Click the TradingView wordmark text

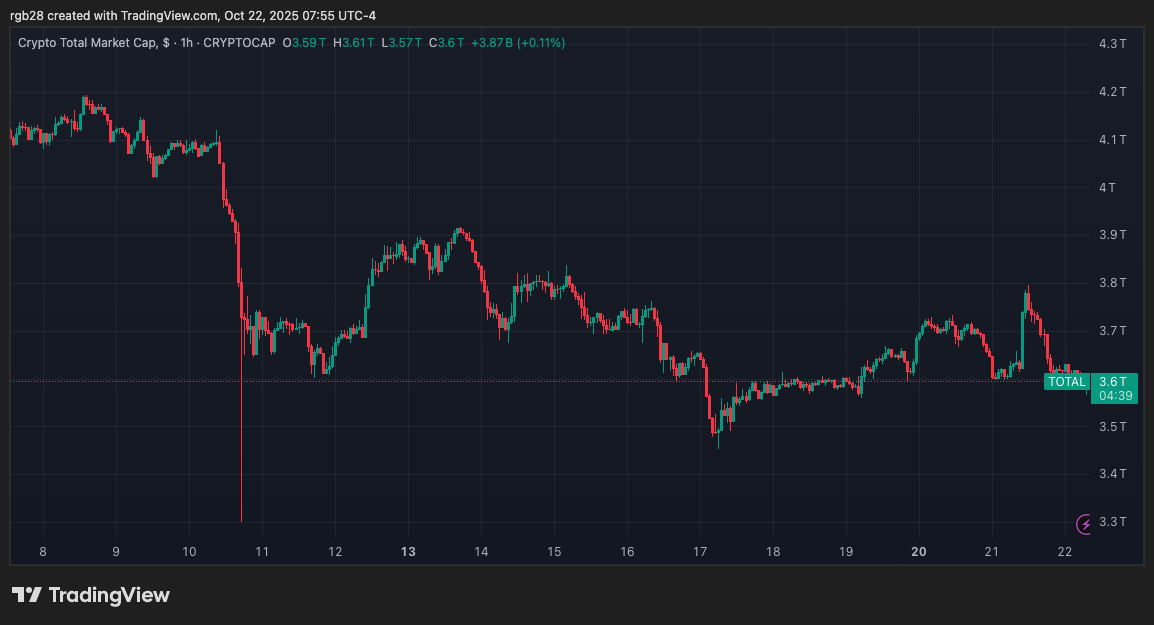pyautogui.click(x=109, y=595)
